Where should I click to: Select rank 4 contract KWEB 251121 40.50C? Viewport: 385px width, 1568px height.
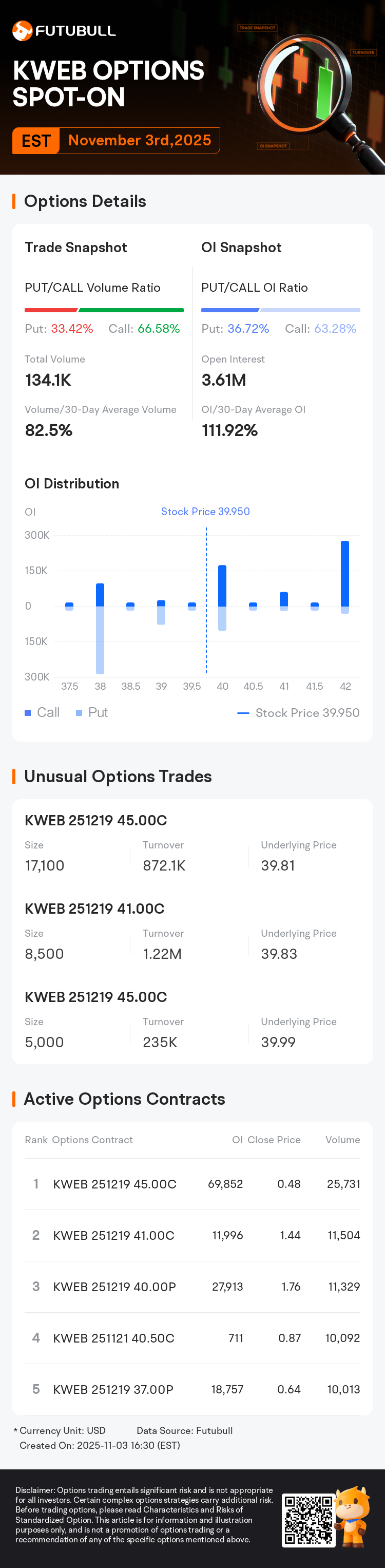click(114, 1337)
